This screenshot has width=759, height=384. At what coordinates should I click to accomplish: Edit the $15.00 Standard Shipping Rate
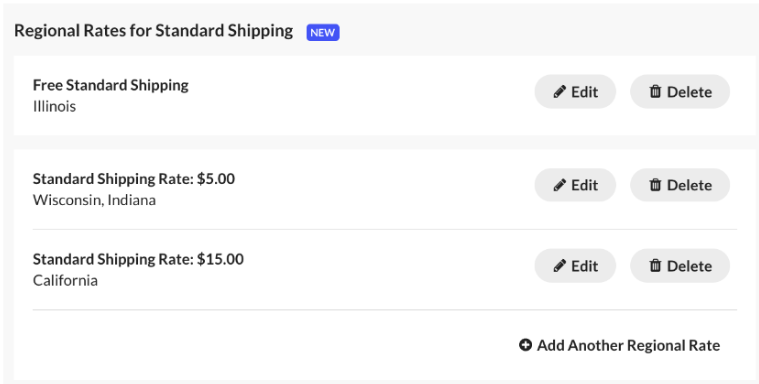pyautogui.click(x=575, y=265)
